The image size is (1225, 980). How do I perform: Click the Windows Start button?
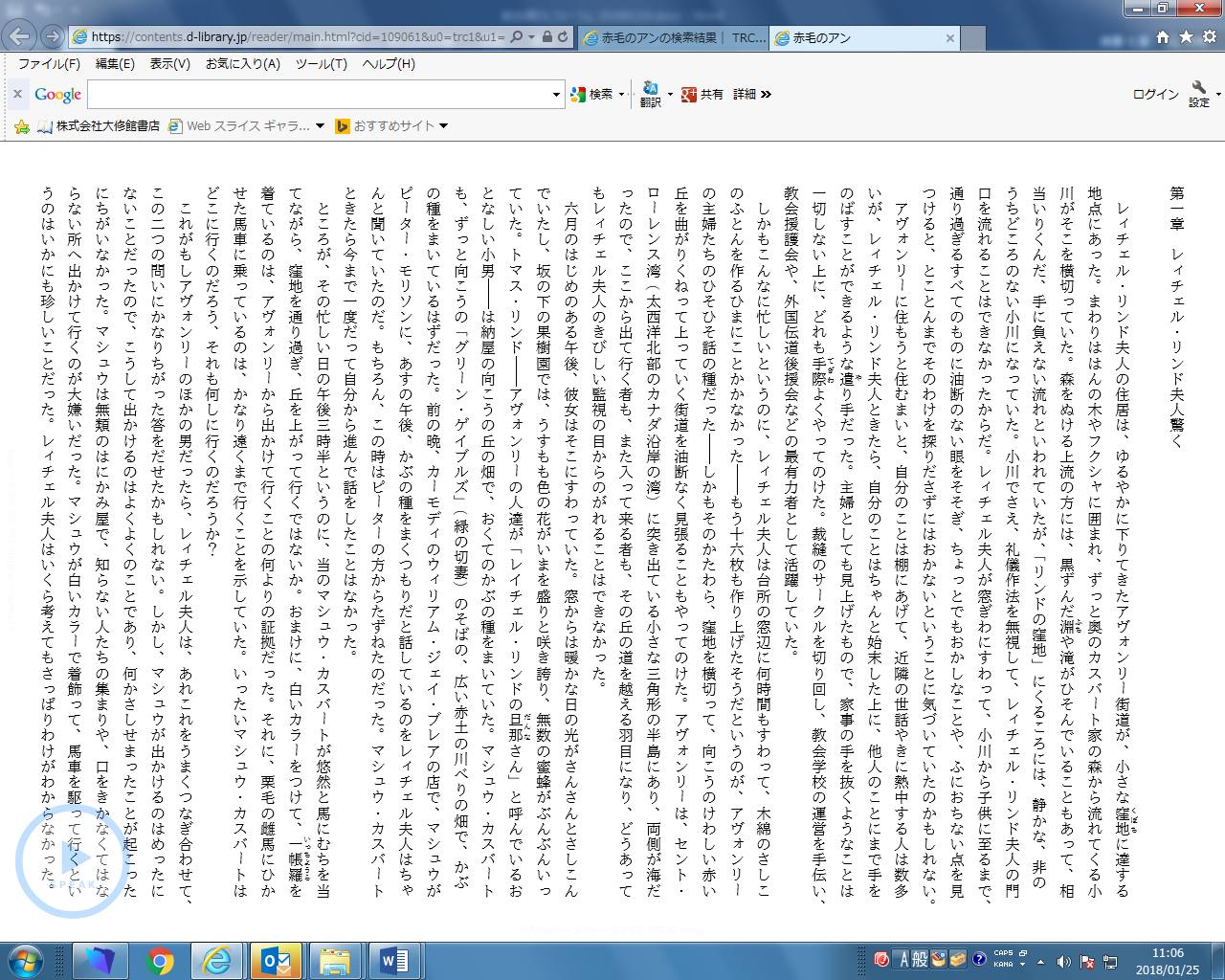pyautogui.click(x=25, y=961)
